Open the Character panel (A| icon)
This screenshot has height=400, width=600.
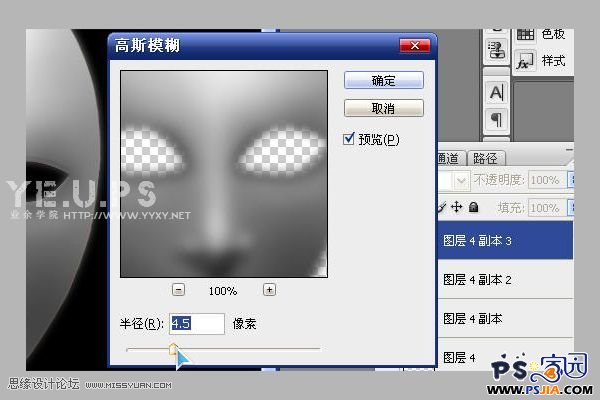click(x=497, y=92)
